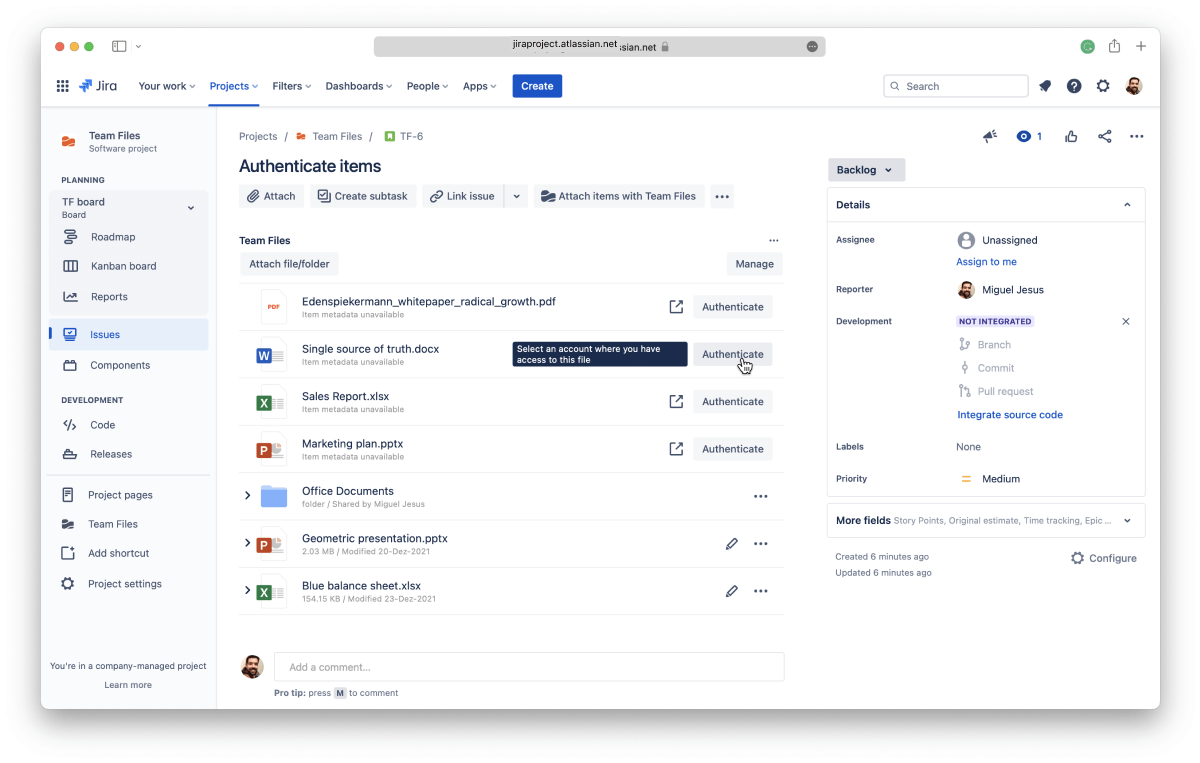Screen dimensions: 1200x763
Task: Open Apps menu
Action: tap(480, 86)
